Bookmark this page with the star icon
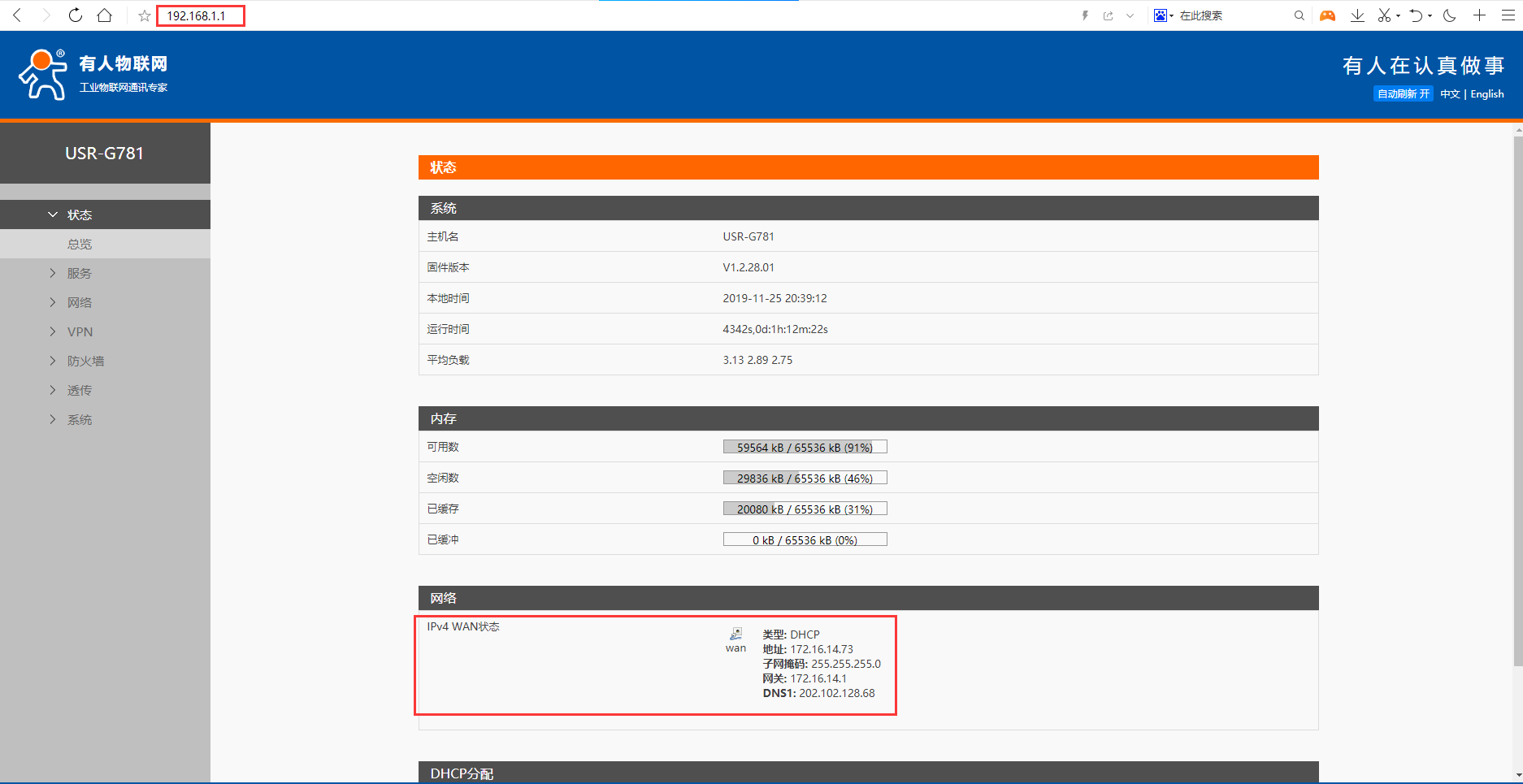1523x784 pixels. tap(145, 15)
